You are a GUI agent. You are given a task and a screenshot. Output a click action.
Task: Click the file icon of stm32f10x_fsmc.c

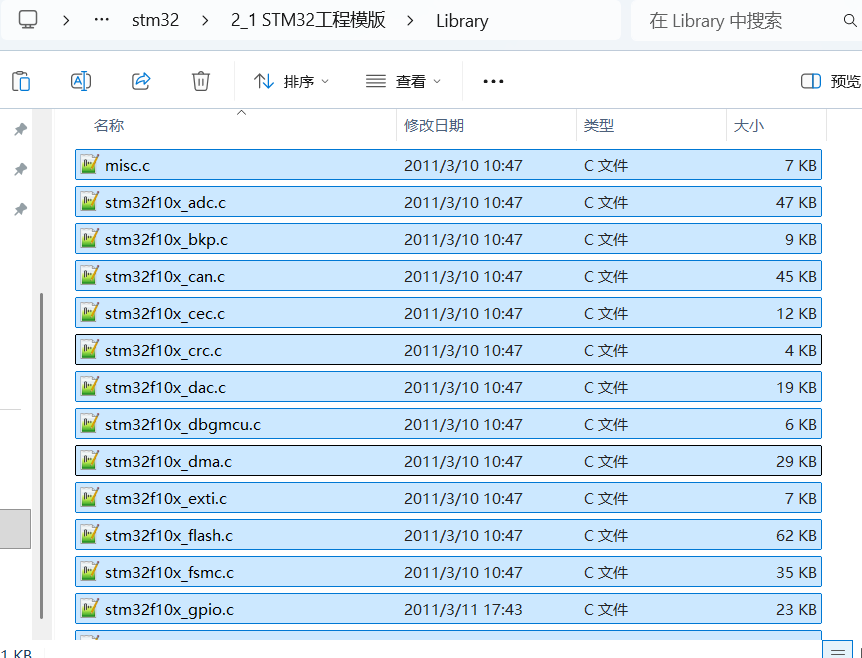coord(89,572)
